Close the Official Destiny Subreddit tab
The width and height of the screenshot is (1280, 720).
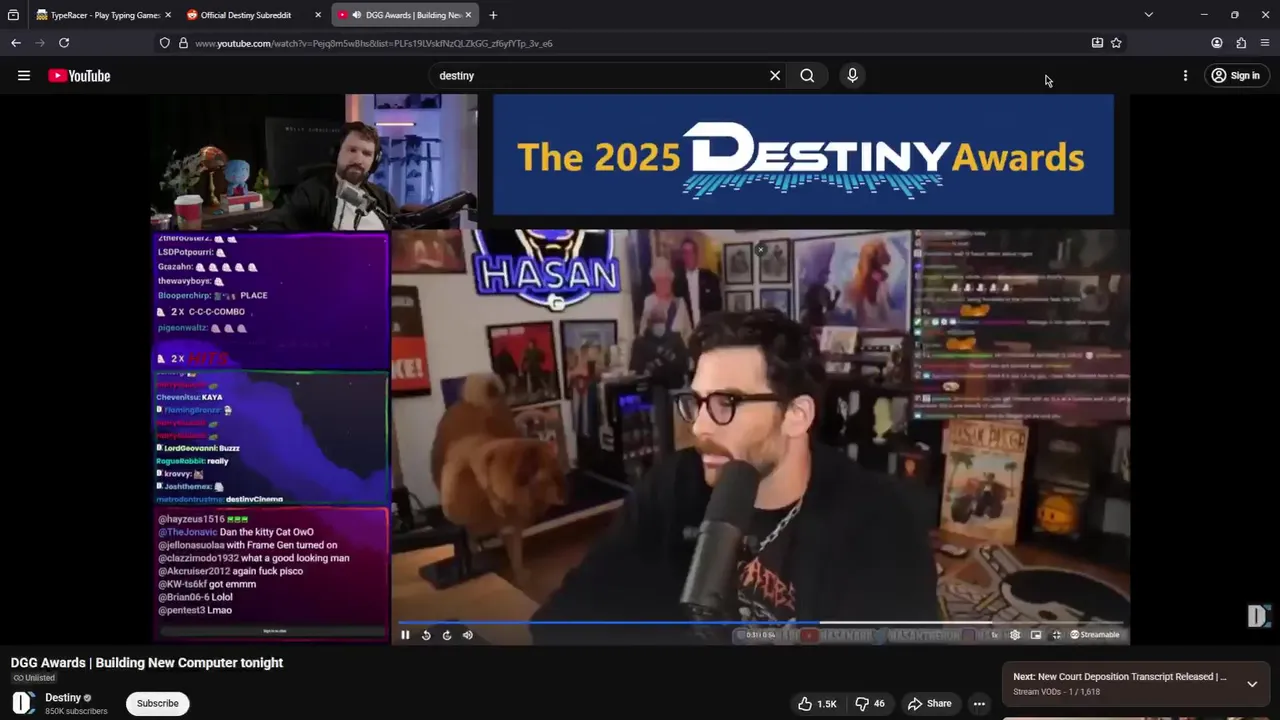pyautogui.click(x=318, y=15)
